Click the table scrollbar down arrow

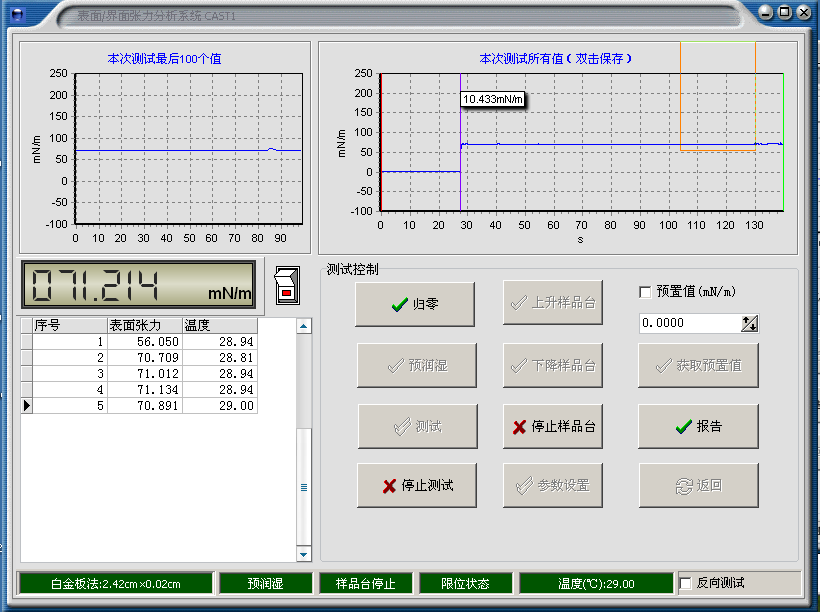coord(303,554)
